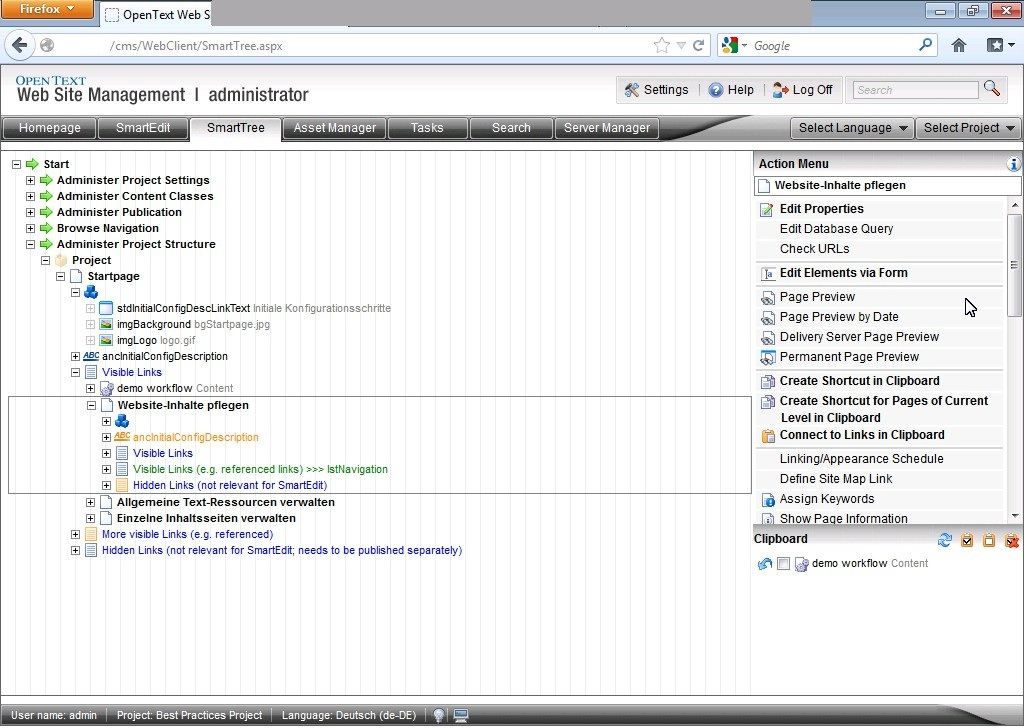Screen dimensions: 1024x728
Task: Click the Edit Properties icon
Action: click(767, 210)
